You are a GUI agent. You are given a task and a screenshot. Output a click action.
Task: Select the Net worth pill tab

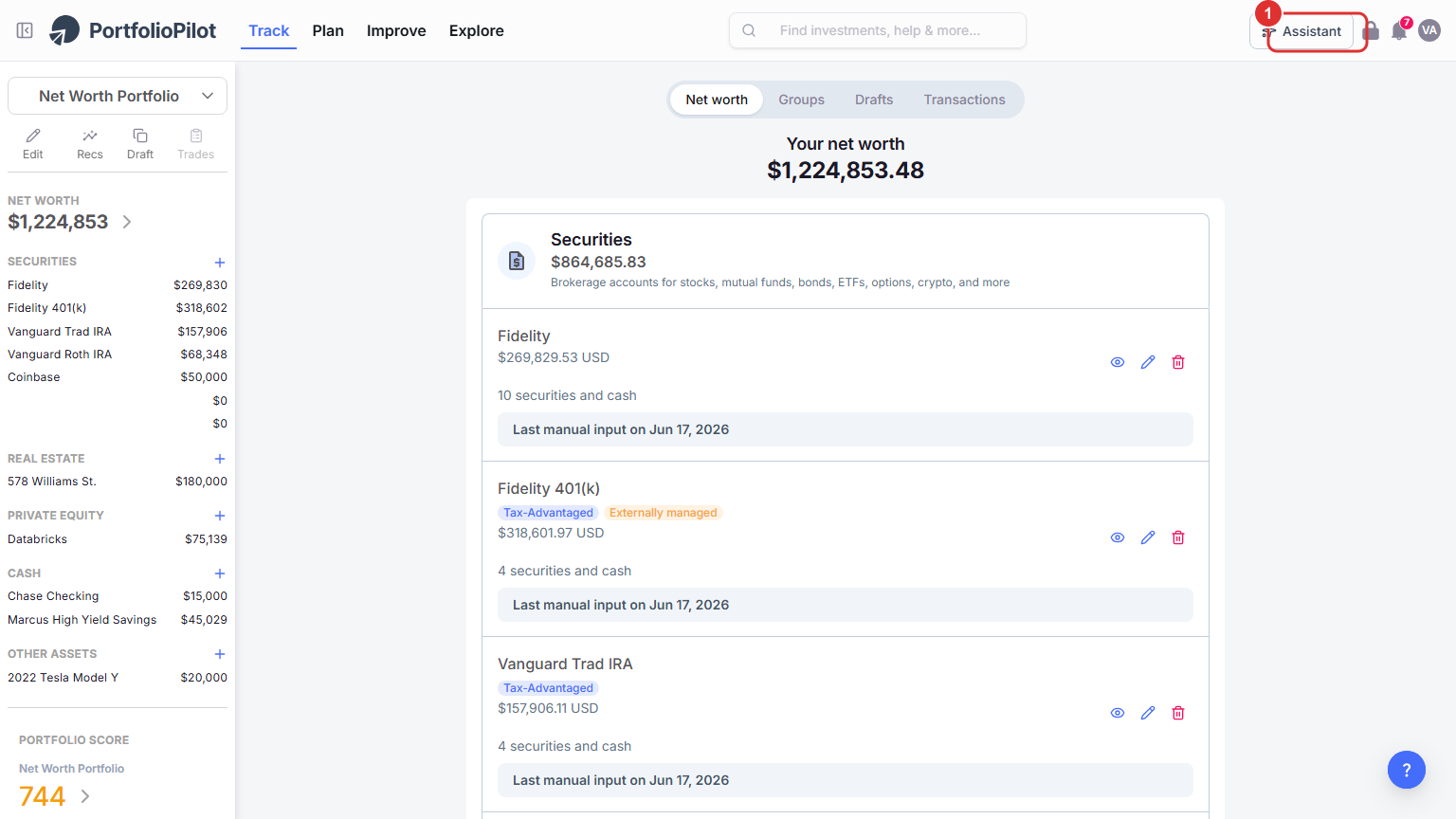point(717,100)
